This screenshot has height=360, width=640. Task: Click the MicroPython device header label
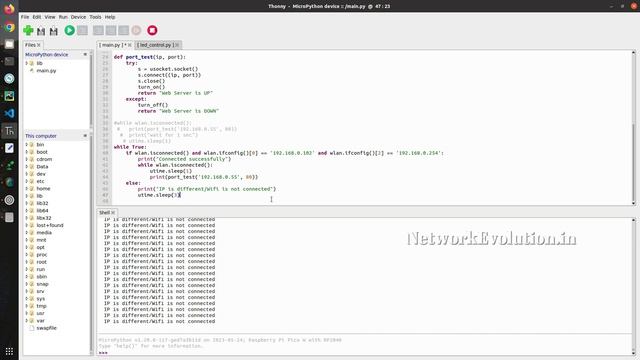pyautogui.click(x=47, y=54)
